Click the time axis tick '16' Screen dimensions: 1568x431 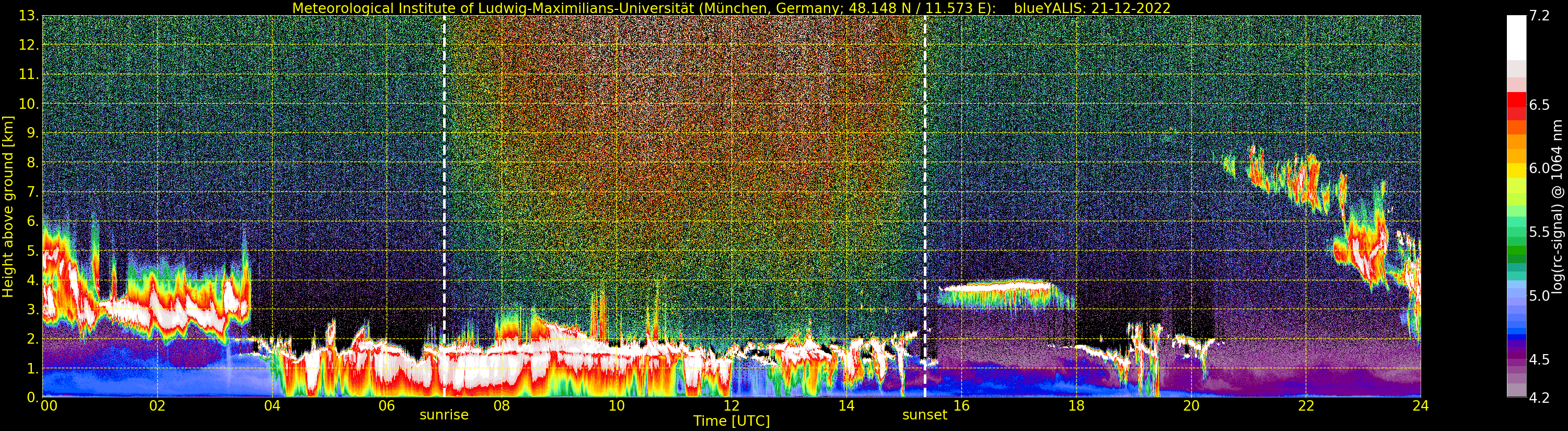pyautogui.click(x=961, y=405)
